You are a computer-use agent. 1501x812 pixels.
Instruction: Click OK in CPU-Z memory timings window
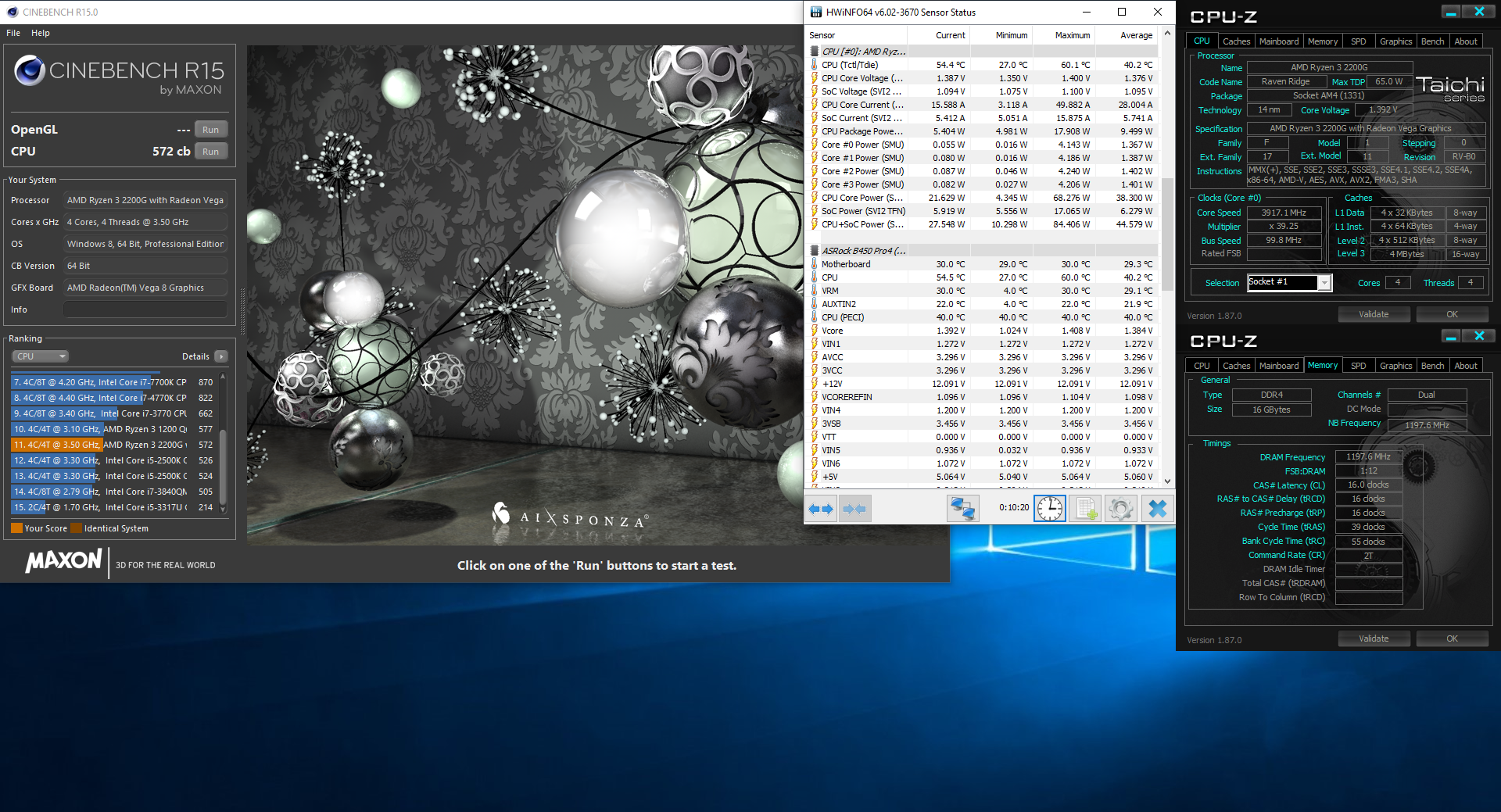pos(1452,639)
